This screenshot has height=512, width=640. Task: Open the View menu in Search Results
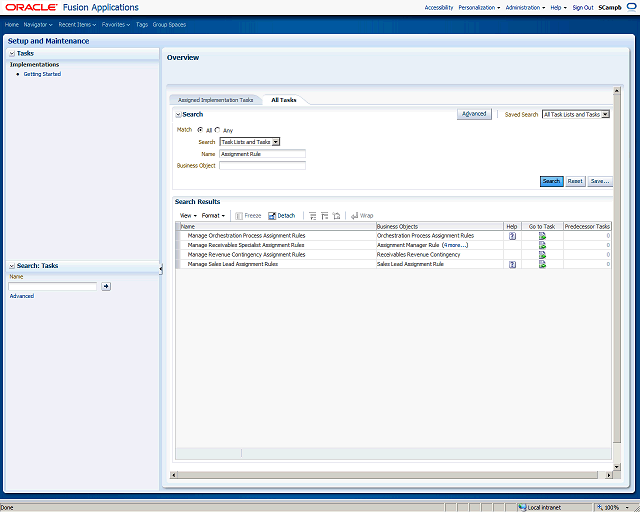click(x=188, y=216)
